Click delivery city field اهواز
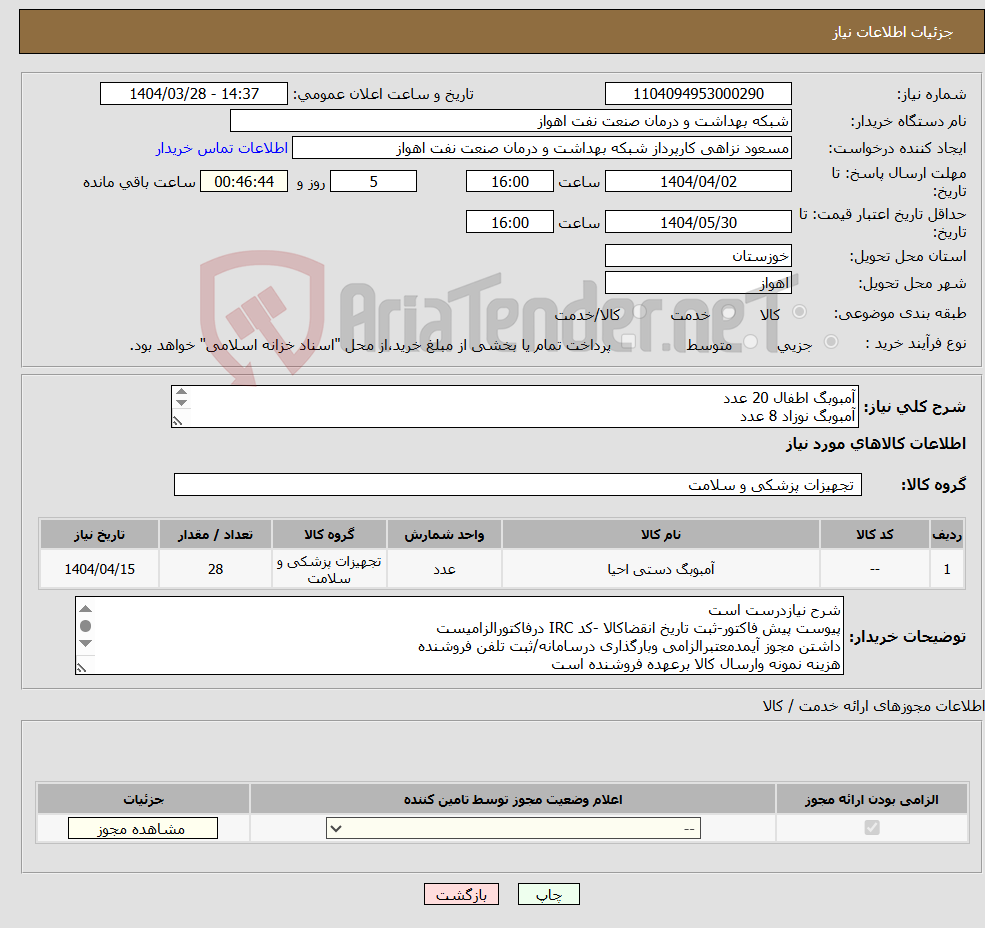Screen dimensions: 985x928 click(698, 283)
